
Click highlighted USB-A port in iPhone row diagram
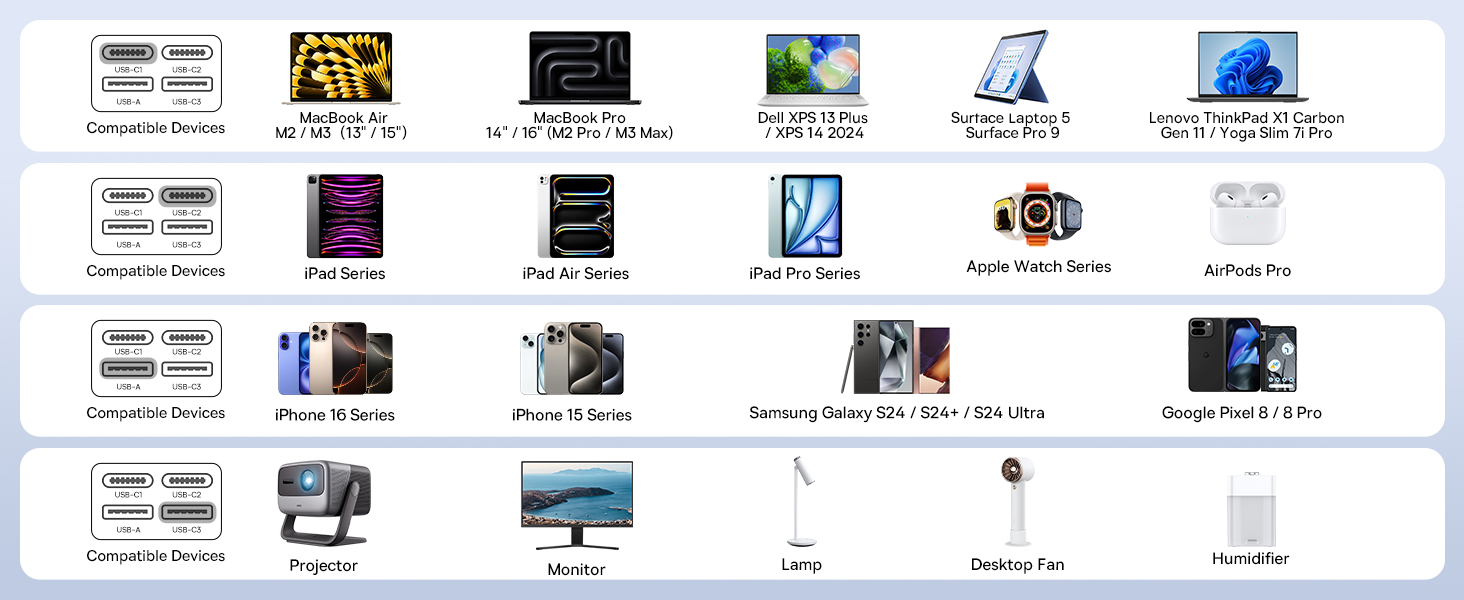(x=128, y=370)
